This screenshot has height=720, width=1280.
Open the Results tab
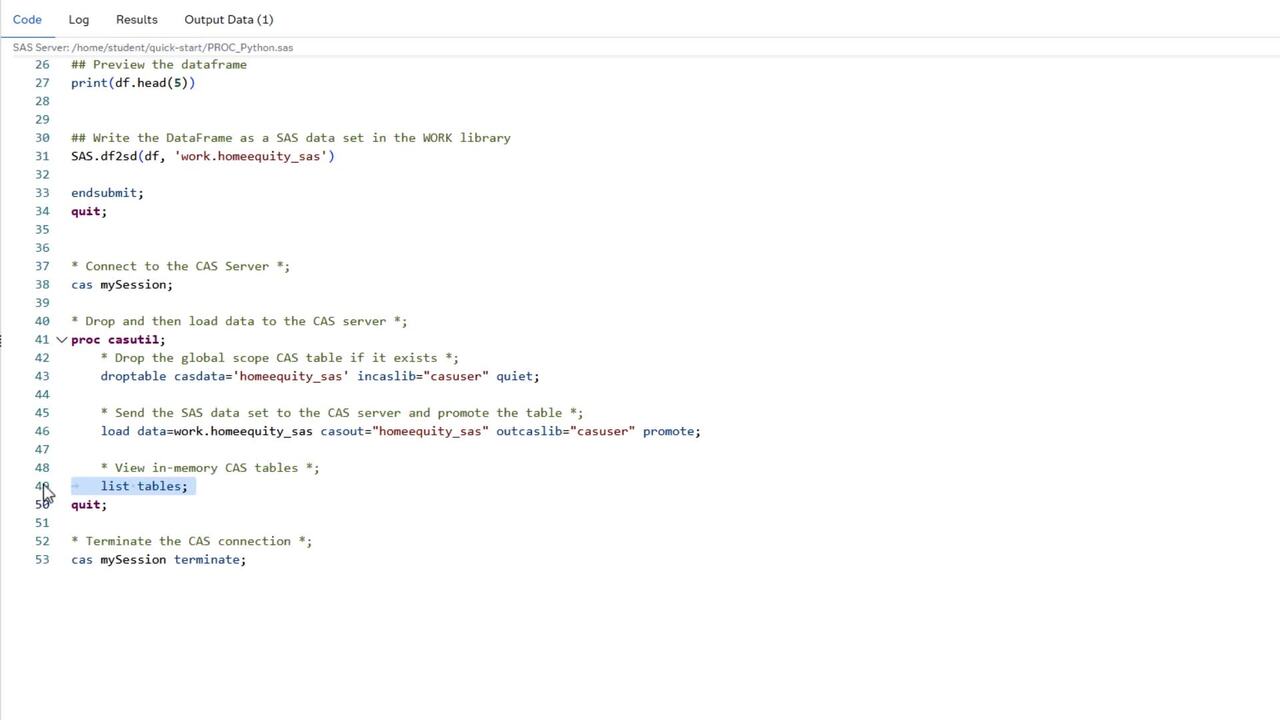click(136, 19)
